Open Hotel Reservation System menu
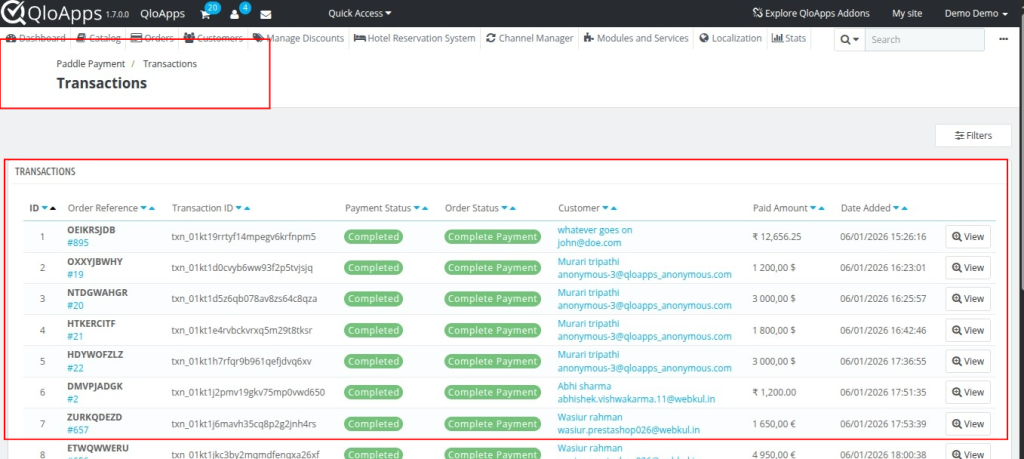This screenshot has width=1024, height=459. click(x=415, y=39)
